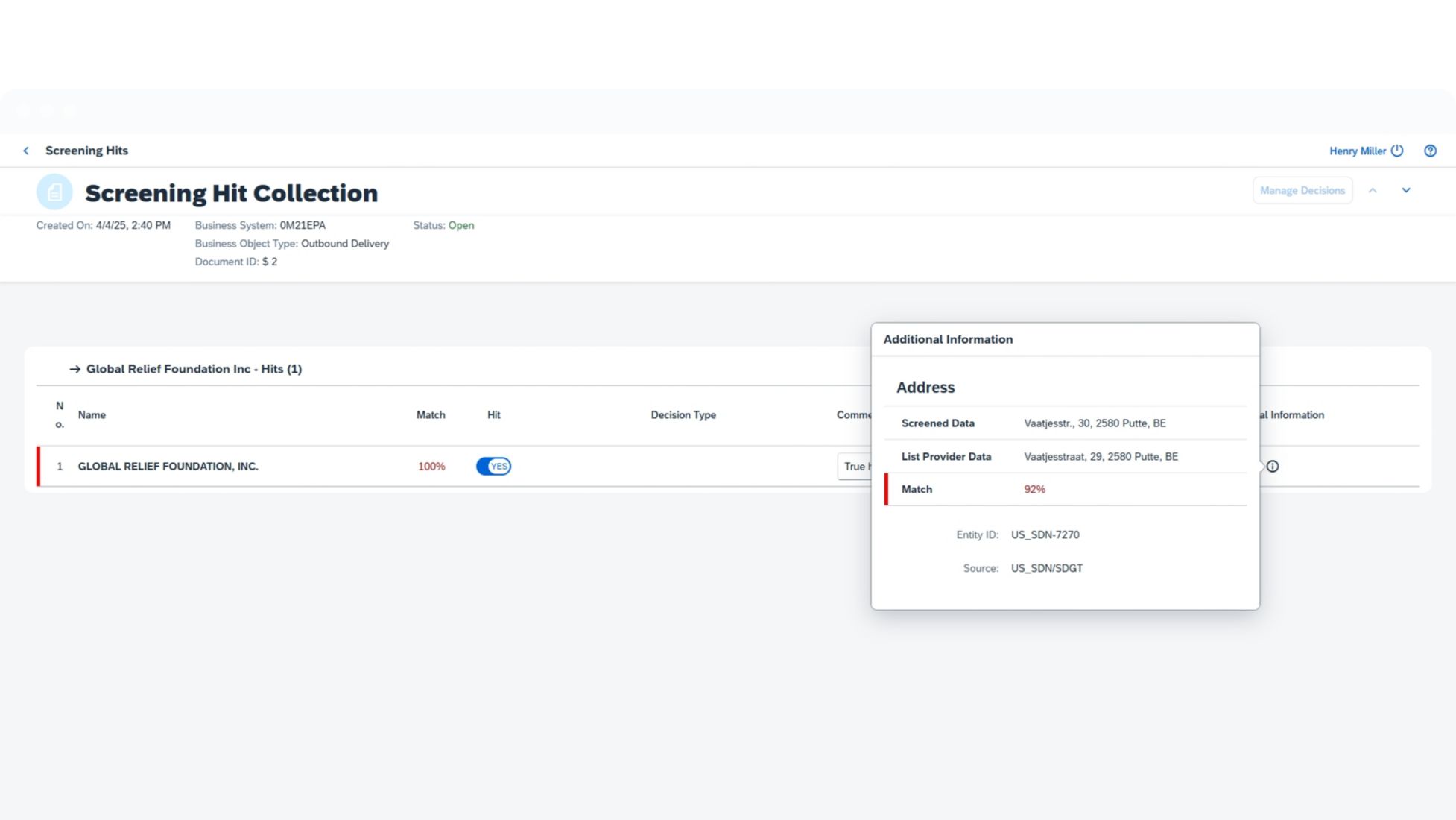Image resolution: width=1456 pixels, height=820 pixels.
Task: Click the True Hit comment field
Action: [x=855, y=467]
